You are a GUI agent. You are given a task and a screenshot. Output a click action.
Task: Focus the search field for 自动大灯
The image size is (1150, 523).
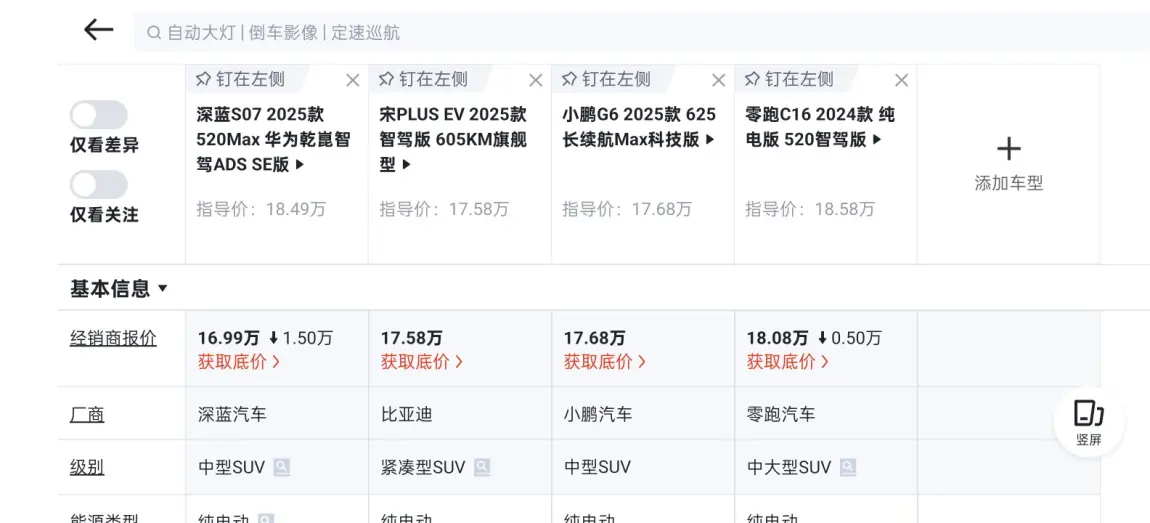(x=642, y=33)
